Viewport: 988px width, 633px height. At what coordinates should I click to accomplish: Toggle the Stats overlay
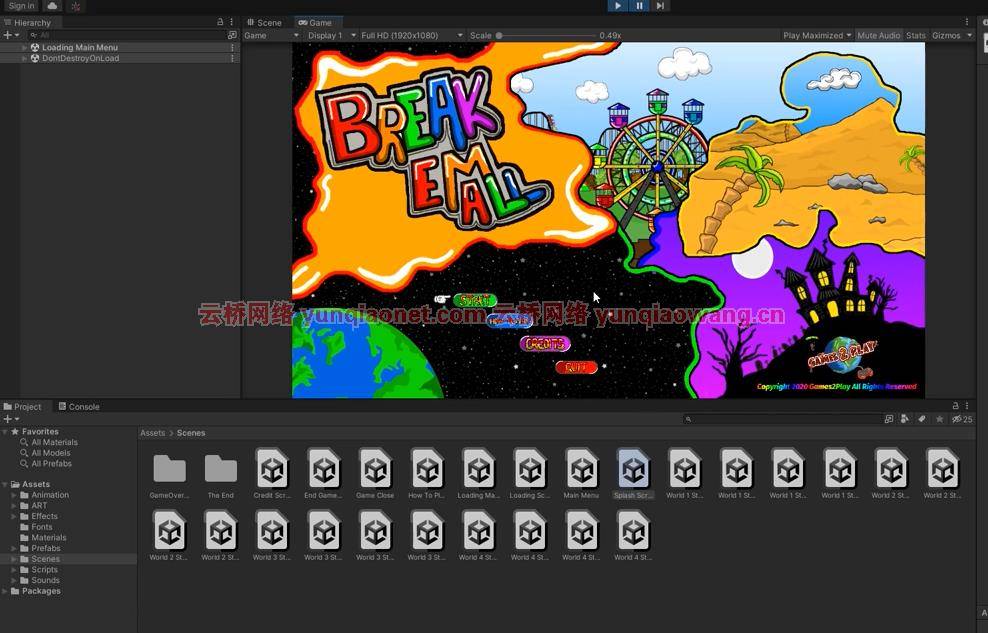916,35
